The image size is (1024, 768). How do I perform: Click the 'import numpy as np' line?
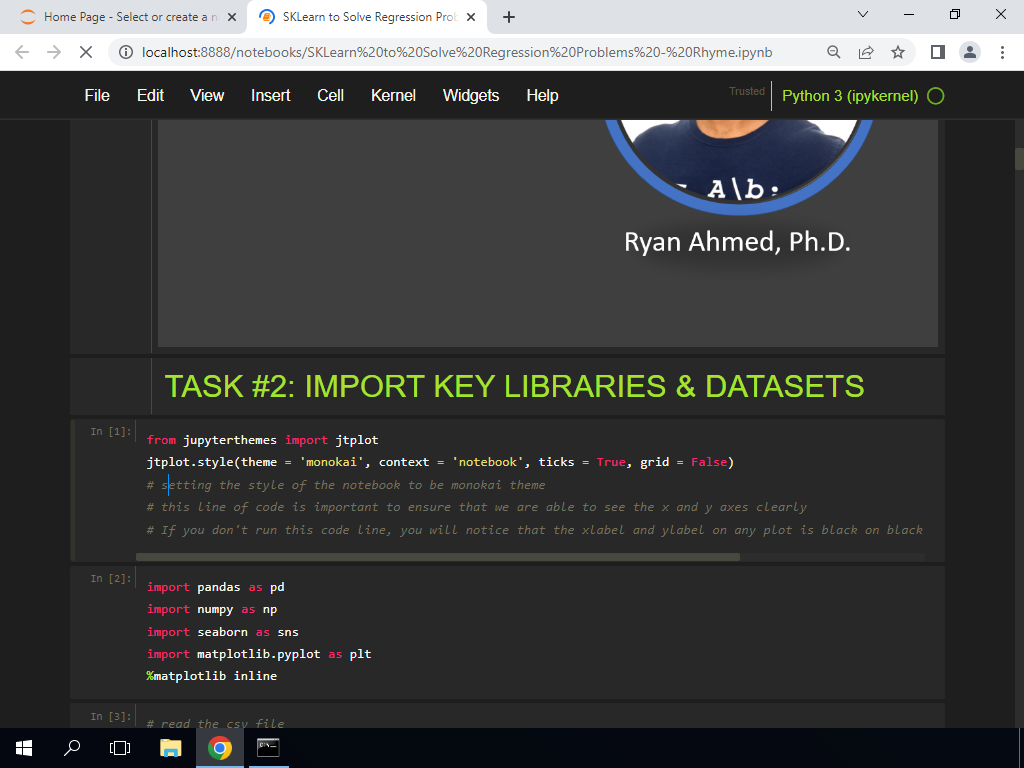point(212,609)
